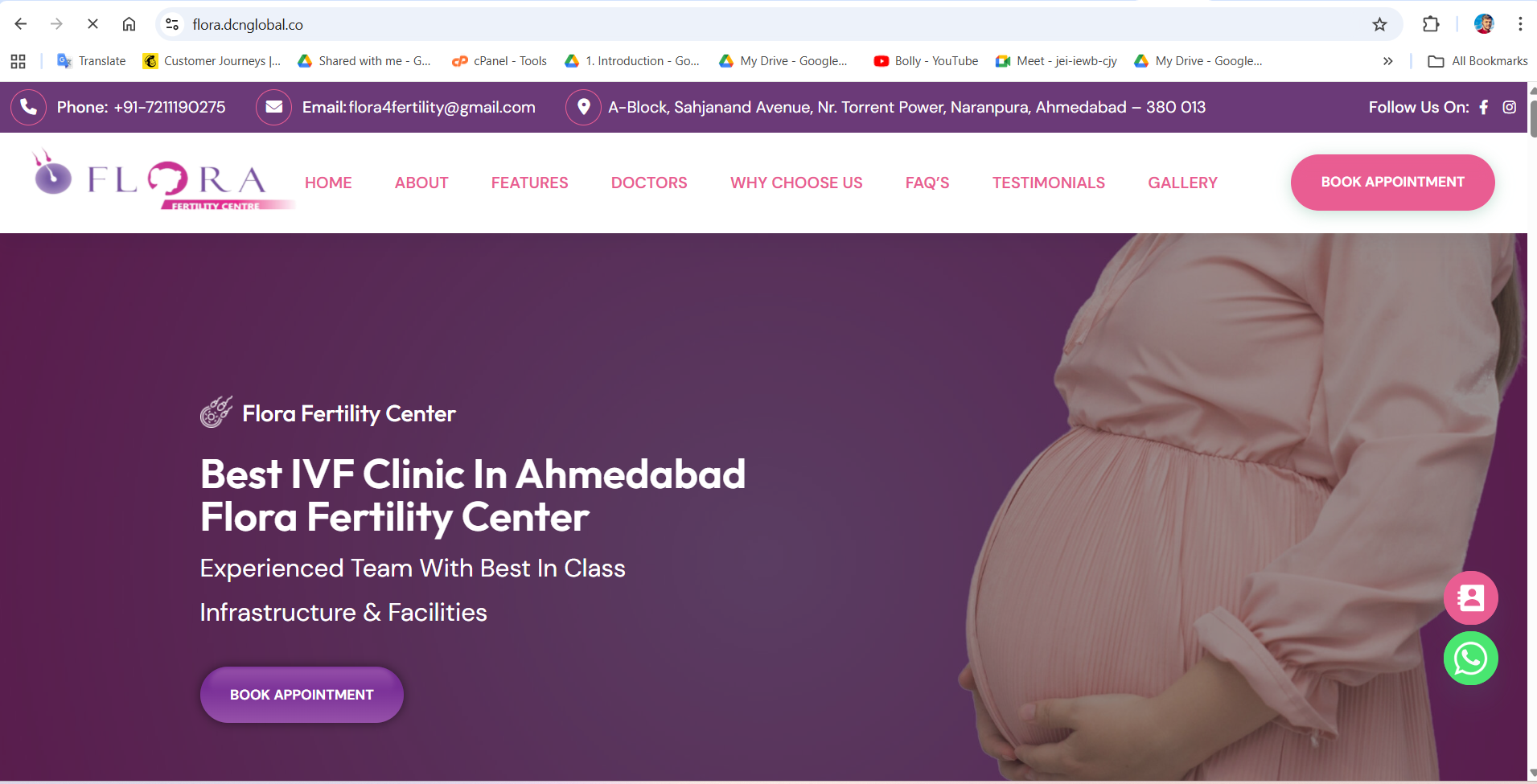Open the WhatsApp chat floating icon
Viewport: 1537px width, 784px height.
point(1470,659)
